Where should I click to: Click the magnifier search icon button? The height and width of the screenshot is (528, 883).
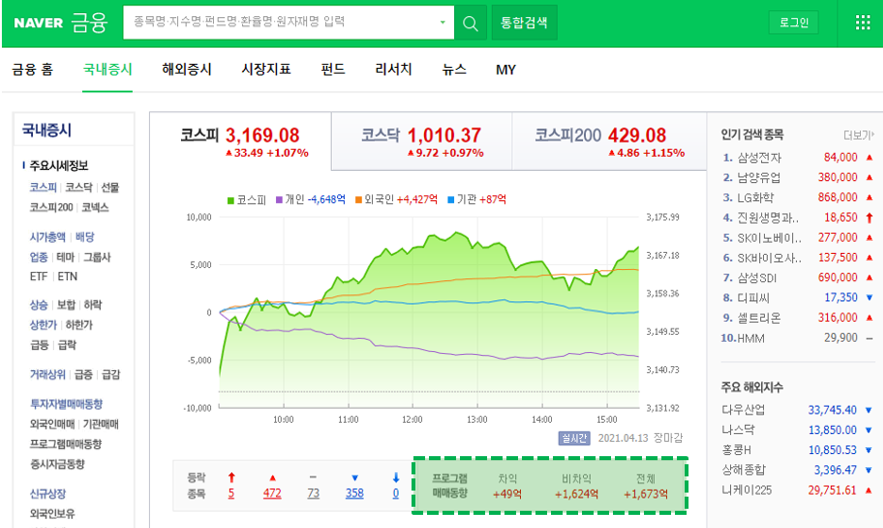pos(470,23)
